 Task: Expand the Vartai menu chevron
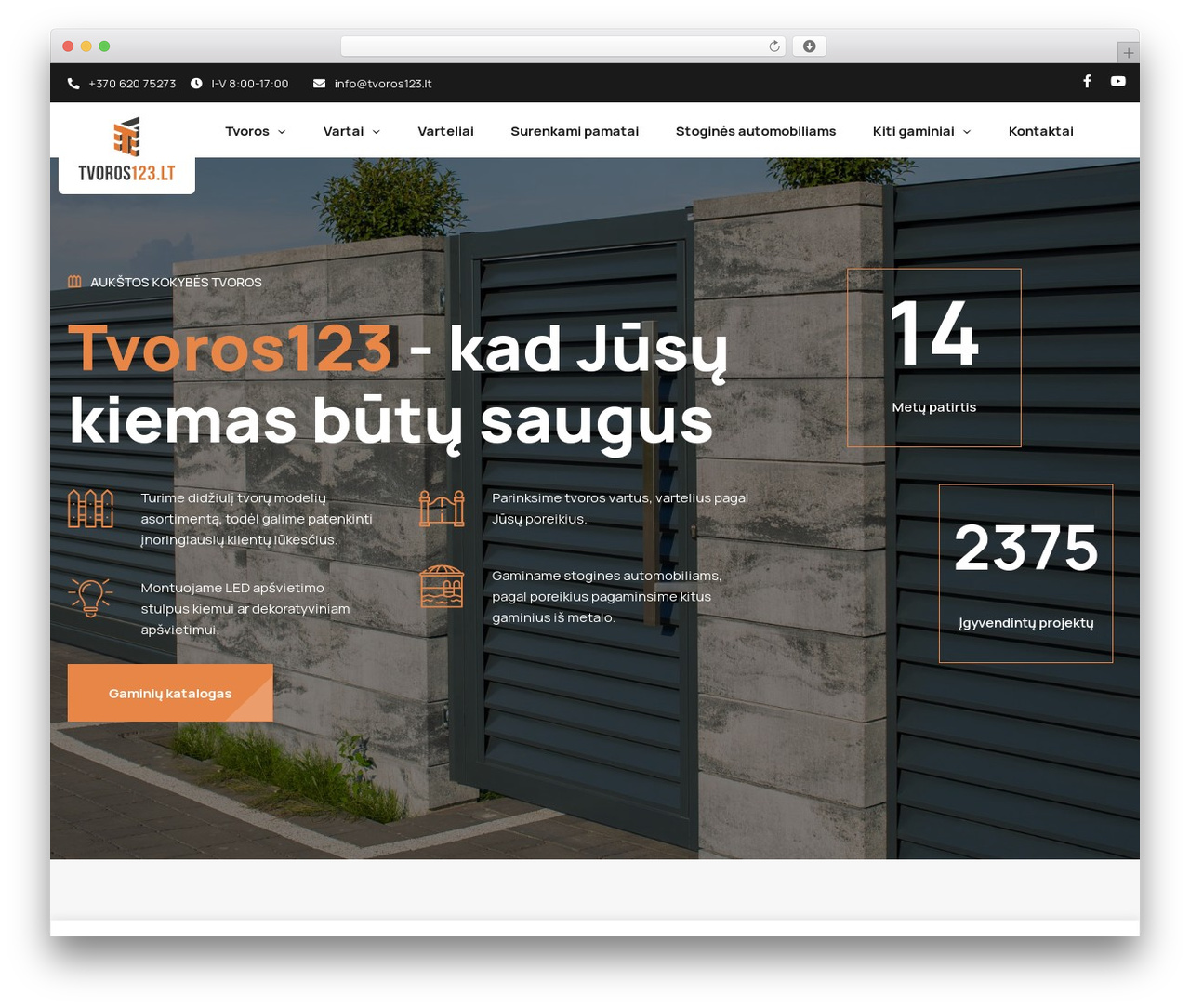(x=377, y=132)
